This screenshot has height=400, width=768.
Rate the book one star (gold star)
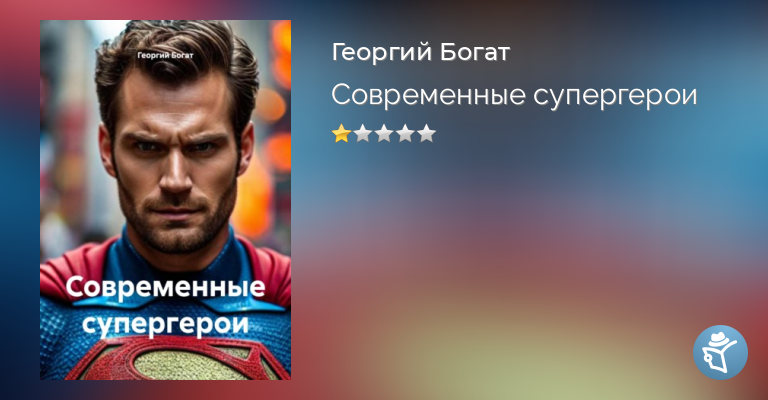click(341, 133)
